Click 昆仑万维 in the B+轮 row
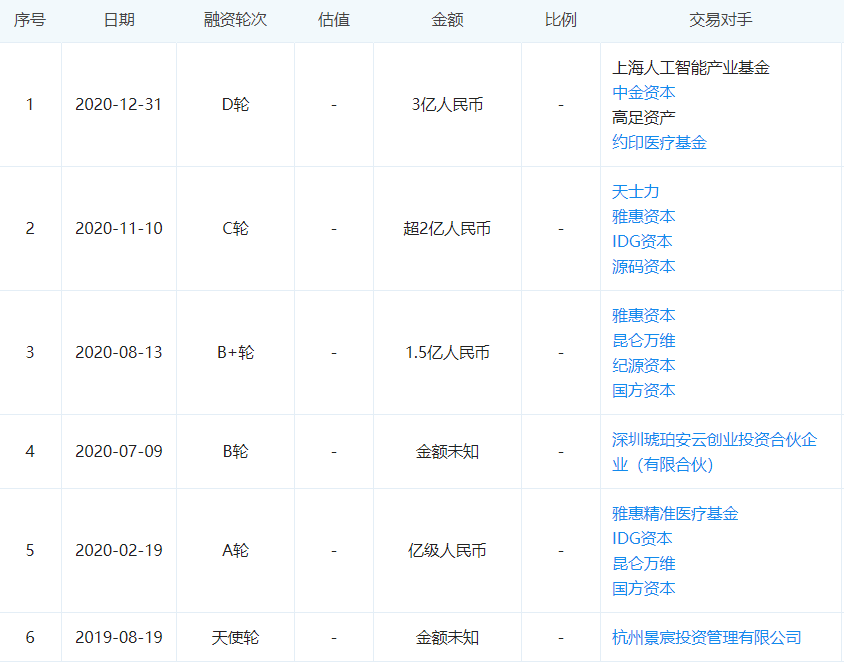Viewport: 844px width, 666px height. pos(643,340)
